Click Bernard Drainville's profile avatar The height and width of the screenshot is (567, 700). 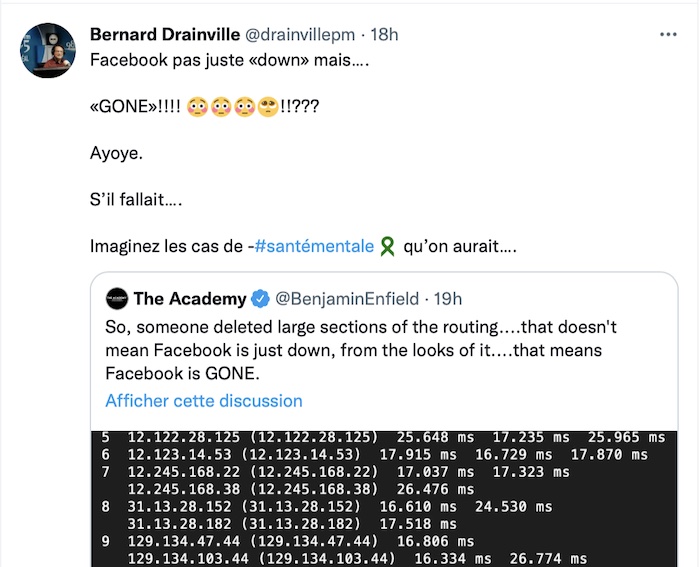[48, 50]
